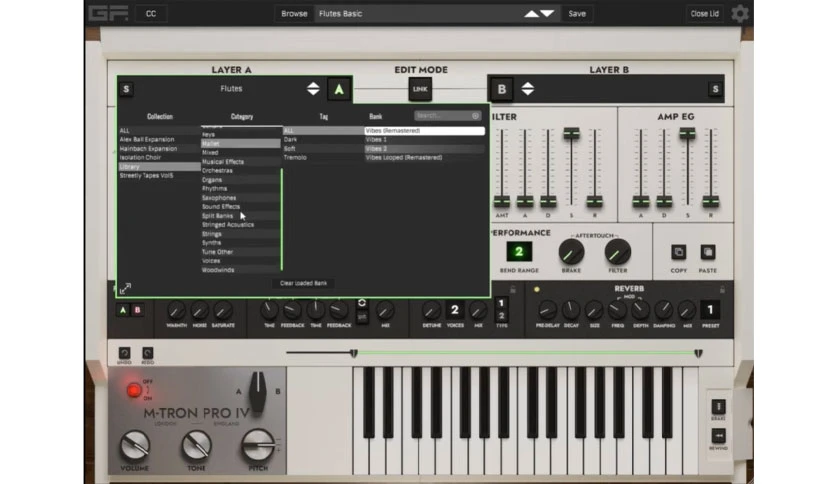Image resolution: width=836 pixels, height=484 pixels.
Task: Open Layer A Flutes bank selector
Action: tap(231, 88)
